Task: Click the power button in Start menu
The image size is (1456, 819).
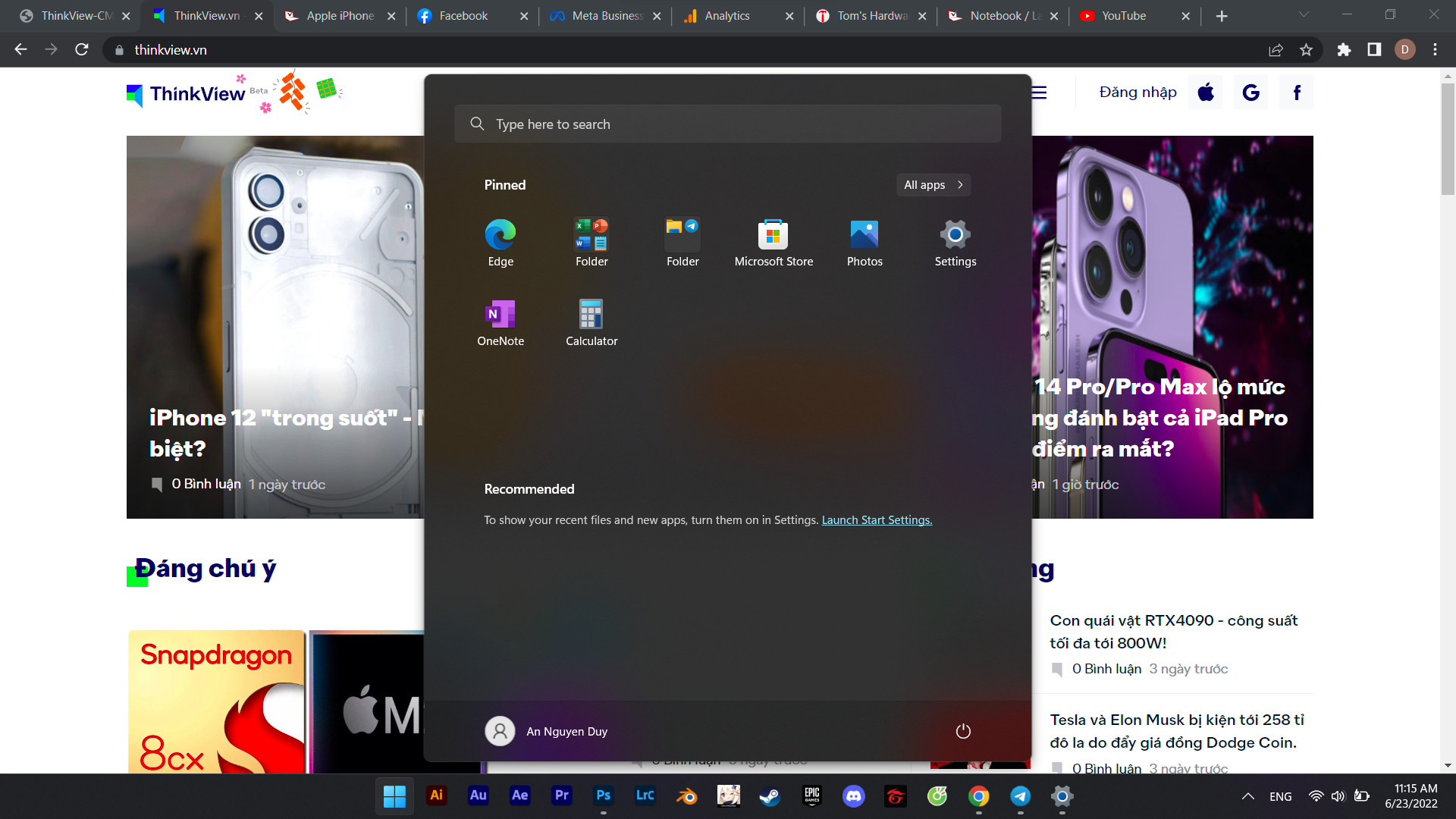Action: pyautogui.click(x=963, y=731)
